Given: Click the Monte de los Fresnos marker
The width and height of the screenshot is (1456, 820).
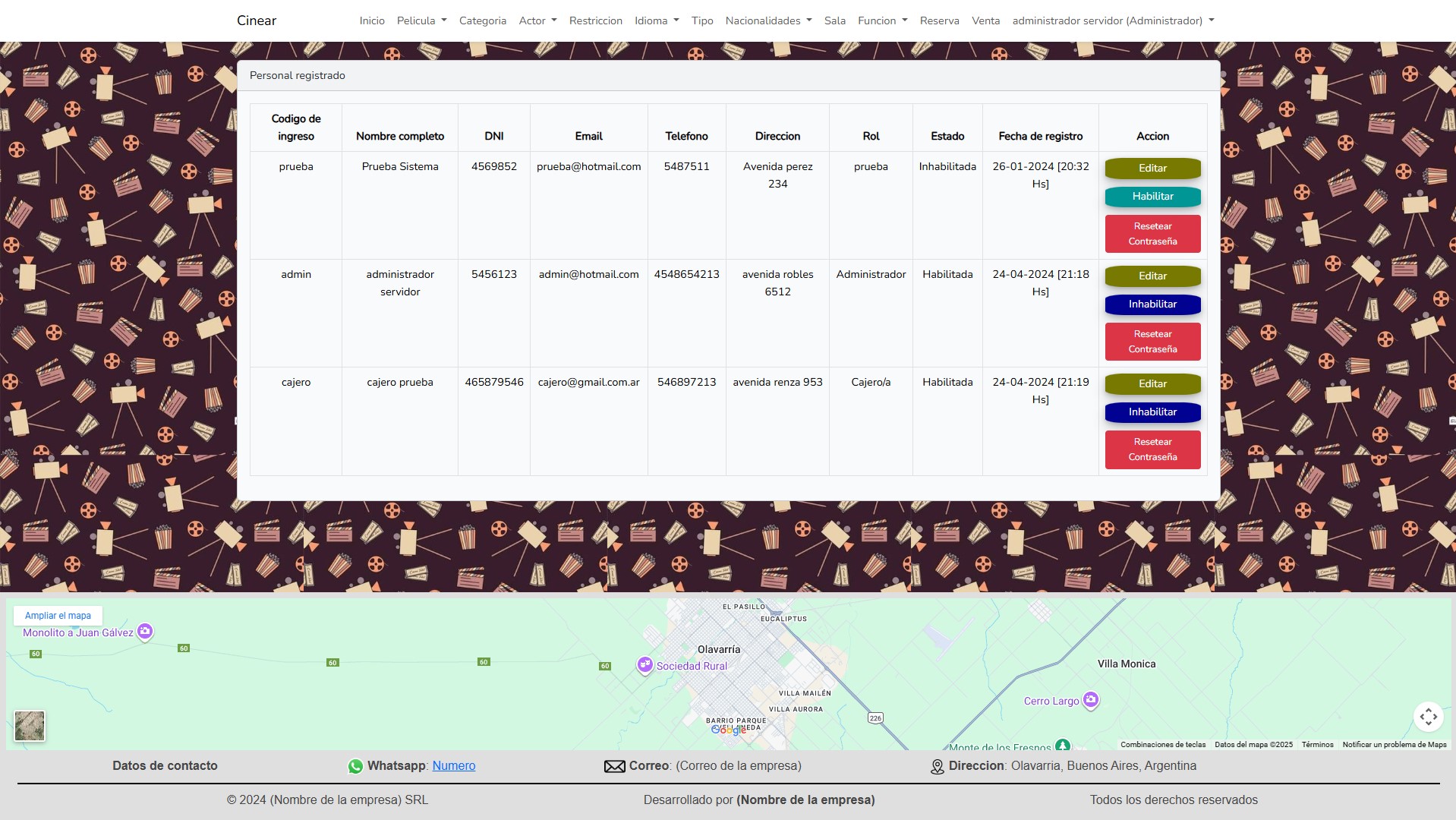Looking at the screenshot, I should point(1063,746).
